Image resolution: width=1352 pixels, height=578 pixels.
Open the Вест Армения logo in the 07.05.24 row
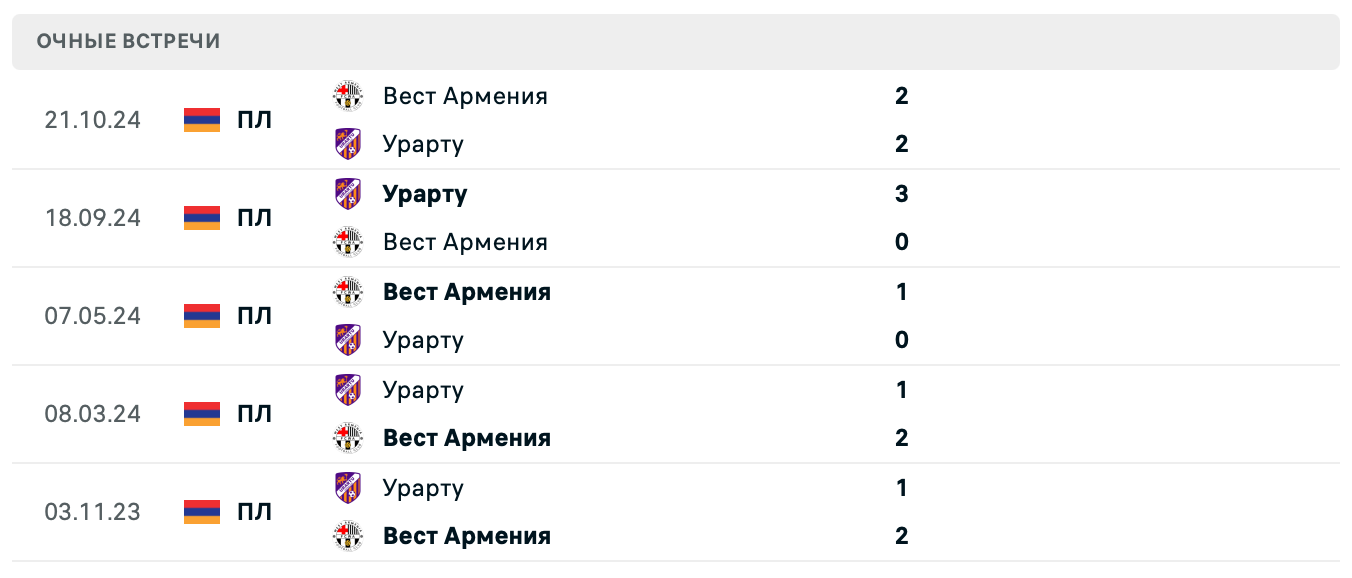(x=348, y=292)
